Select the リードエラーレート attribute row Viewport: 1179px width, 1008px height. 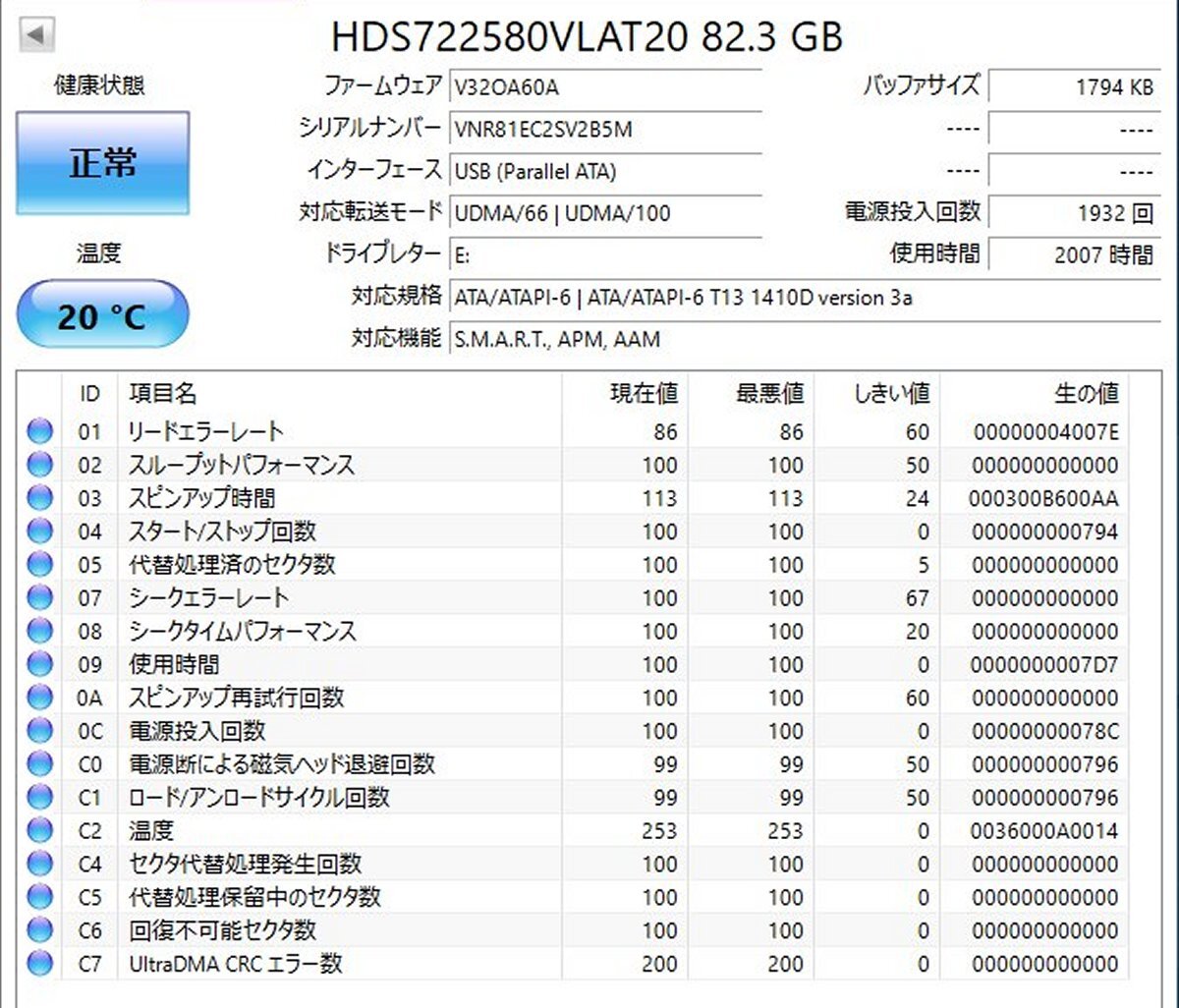[574, 431]
